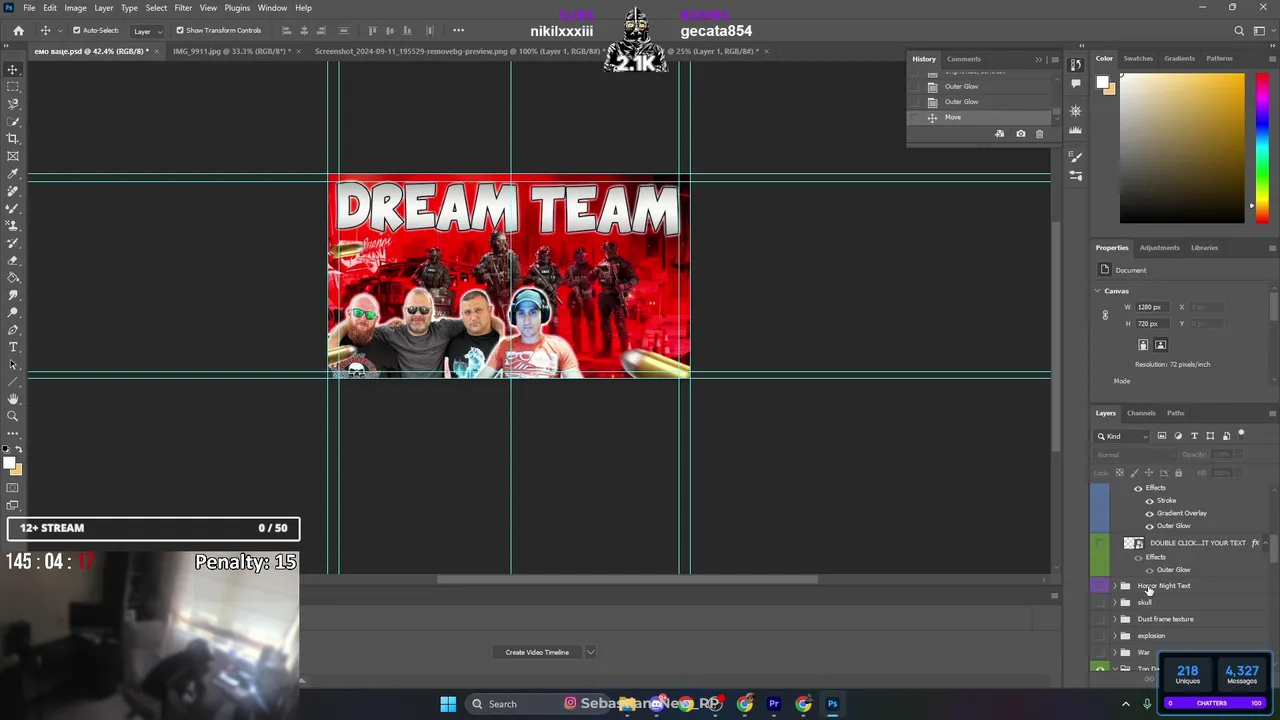This screenshot has height=720, width=1280.
Task: Open the Filter menu
Action: click(183, 8)
